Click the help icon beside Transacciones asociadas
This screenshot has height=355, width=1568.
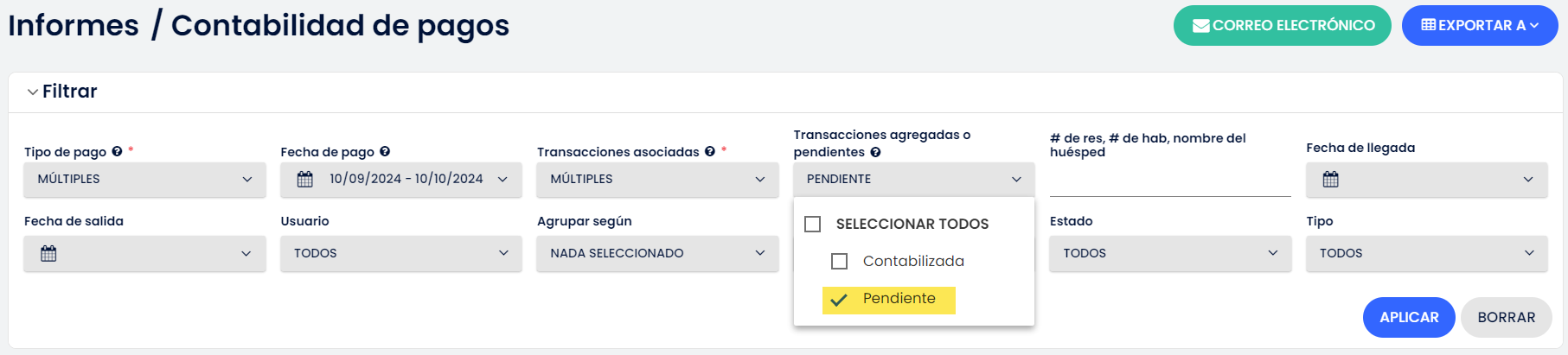[x=709, y=151]
